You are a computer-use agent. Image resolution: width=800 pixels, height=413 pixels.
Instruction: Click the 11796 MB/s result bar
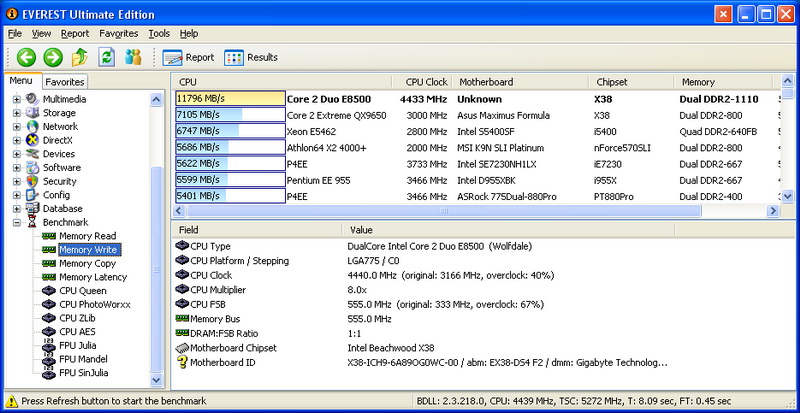[230, 99]
